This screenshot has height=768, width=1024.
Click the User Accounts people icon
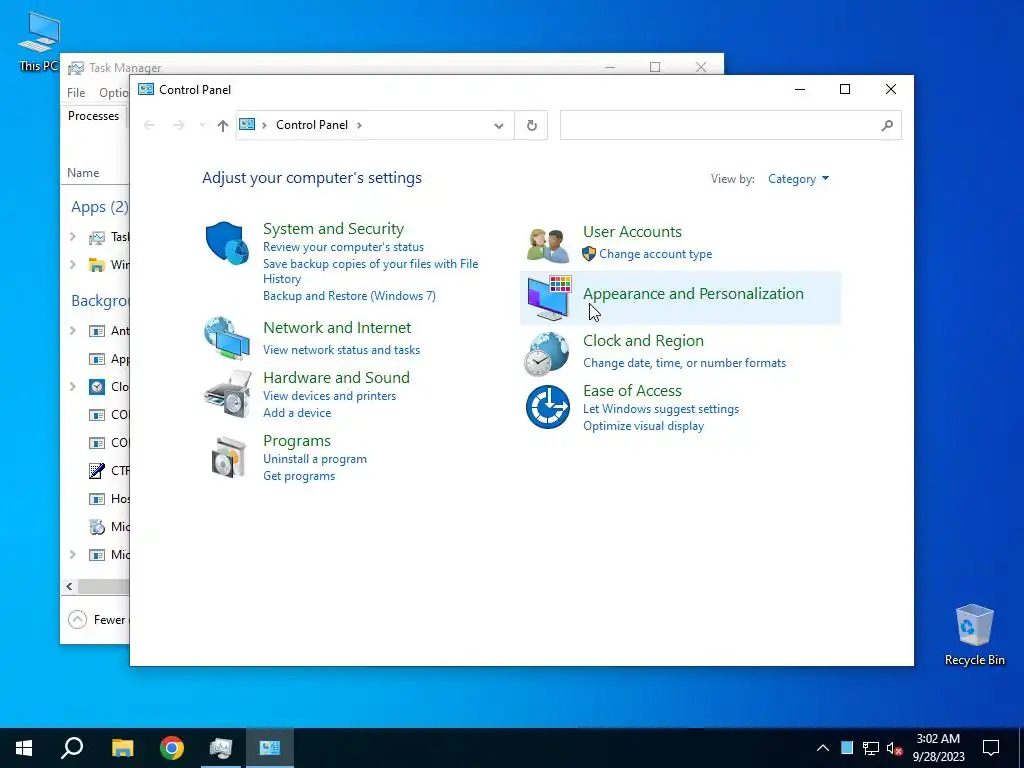tap(547, 245)
